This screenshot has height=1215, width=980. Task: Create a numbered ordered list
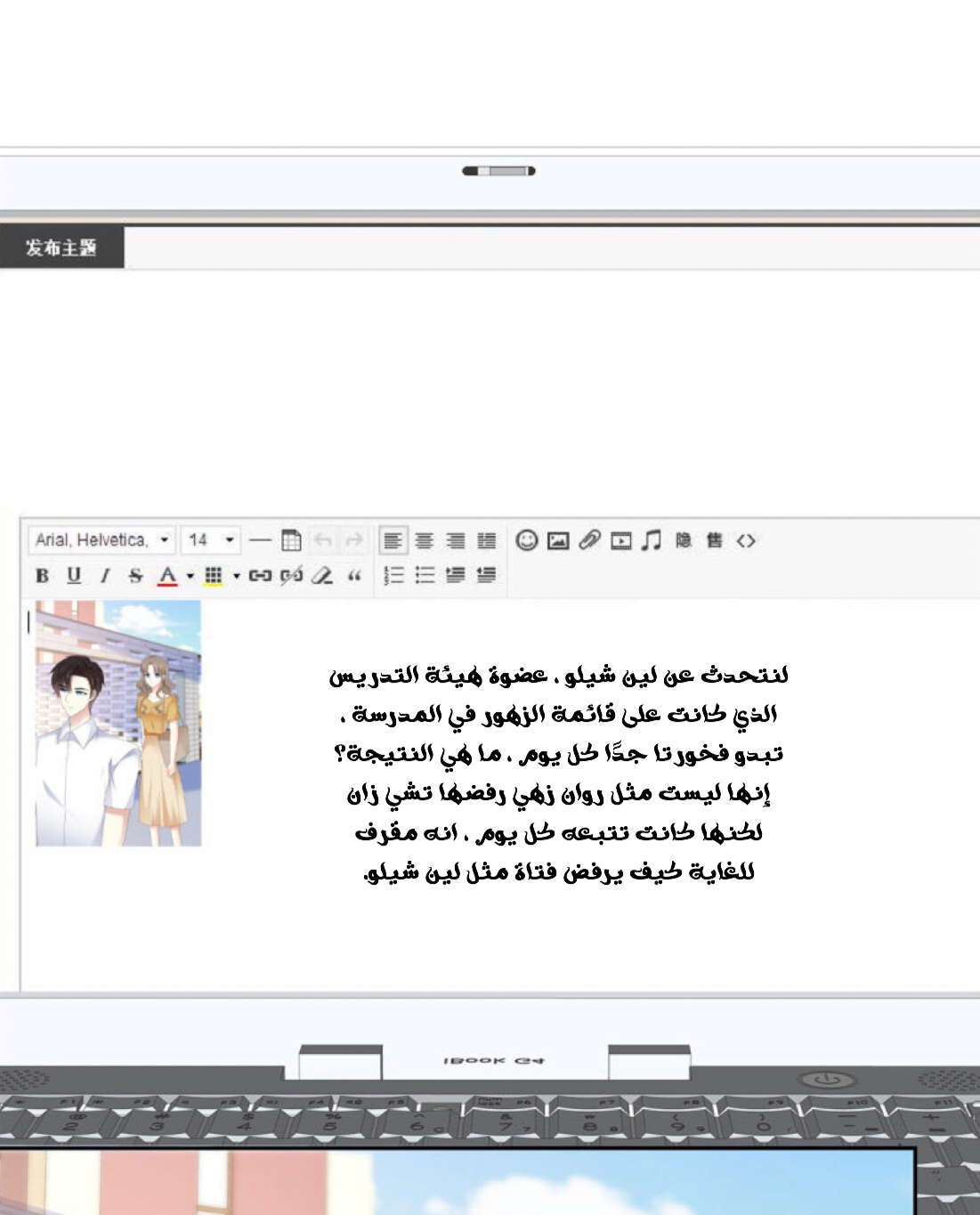[x=393, y=575]
